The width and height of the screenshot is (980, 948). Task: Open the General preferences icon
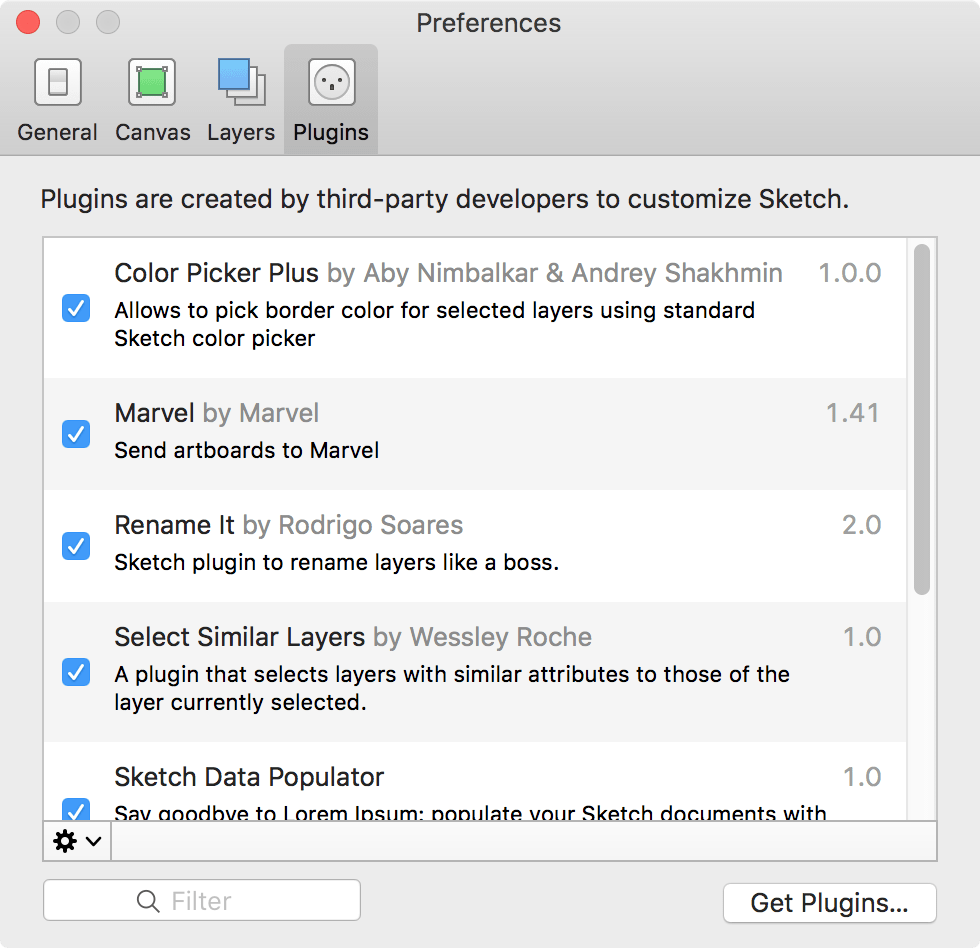[58, 82]
